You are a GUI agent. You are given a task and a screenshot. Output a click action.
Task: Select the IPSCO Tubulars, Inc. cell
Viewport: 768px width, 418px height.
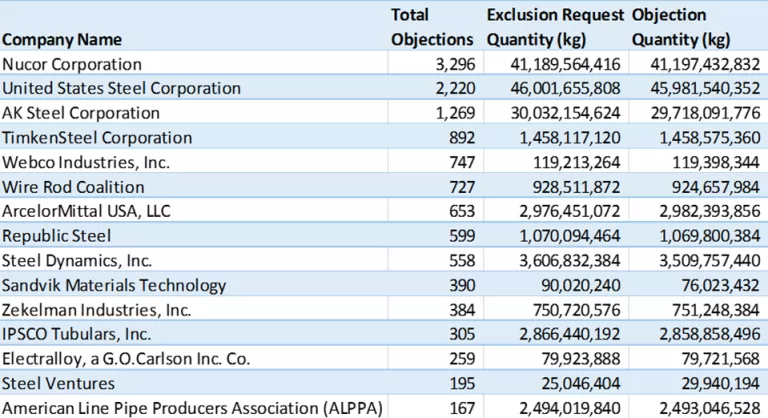[77, 334]
